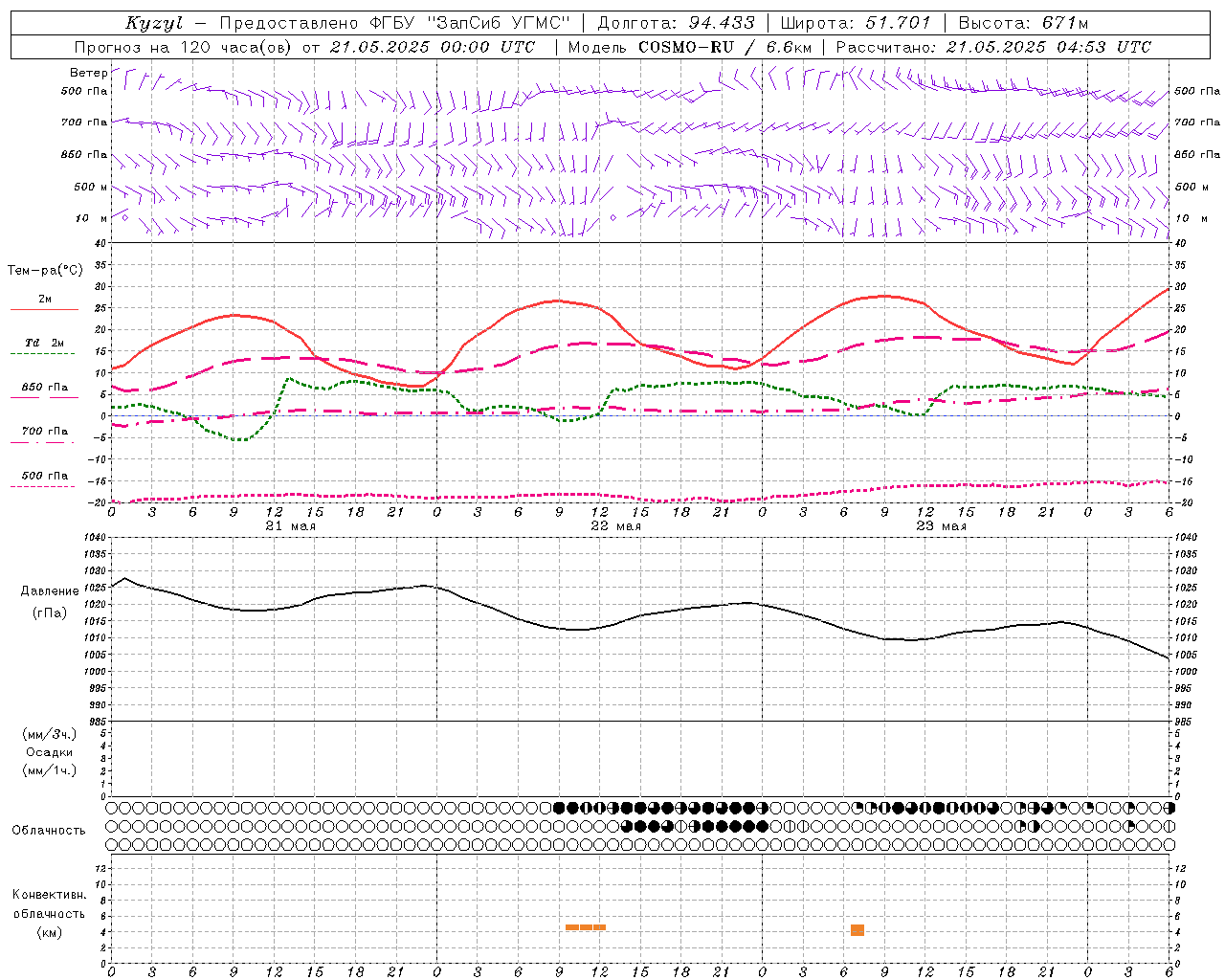Click the "Давление" pressure panel label
Viewport: 1225px width, 980px height.
click(50, 591)
